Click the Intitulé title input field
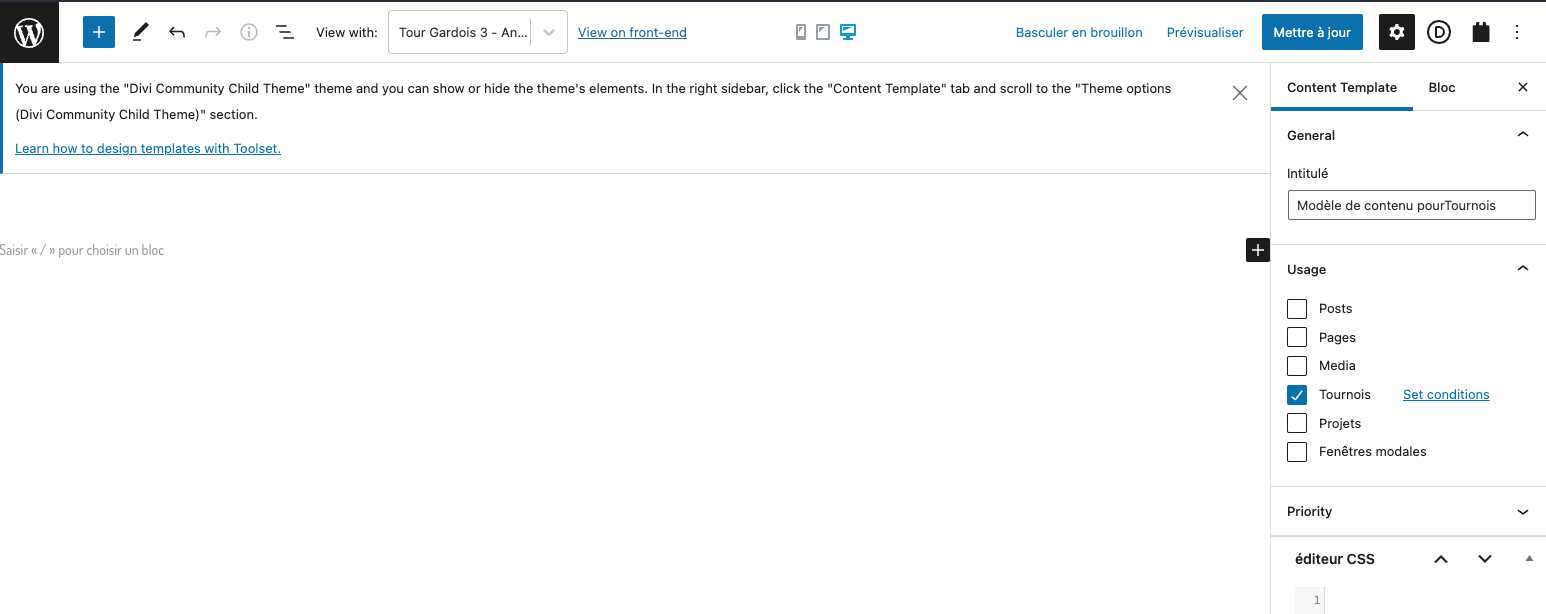Screen dimensions: 1546x614 click(1411, 205)
